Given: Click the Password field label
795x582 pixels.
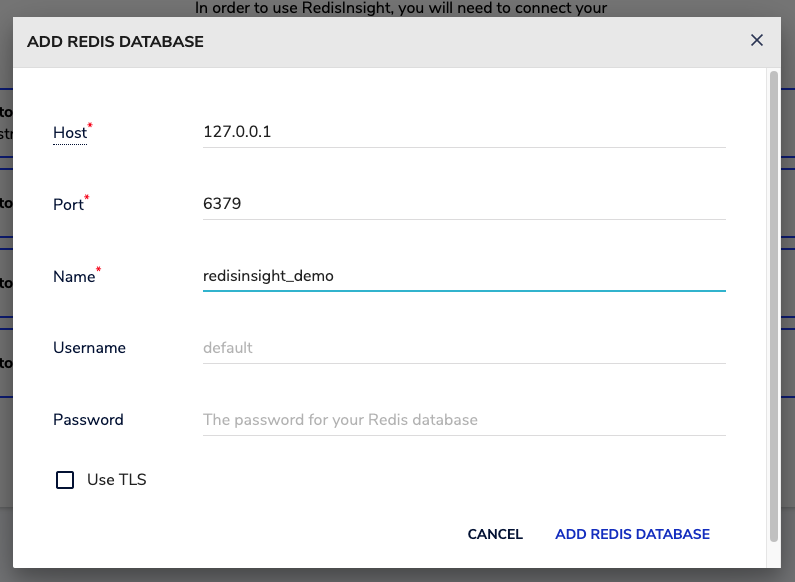Looking at the screenshot, I should pos(88,420).
